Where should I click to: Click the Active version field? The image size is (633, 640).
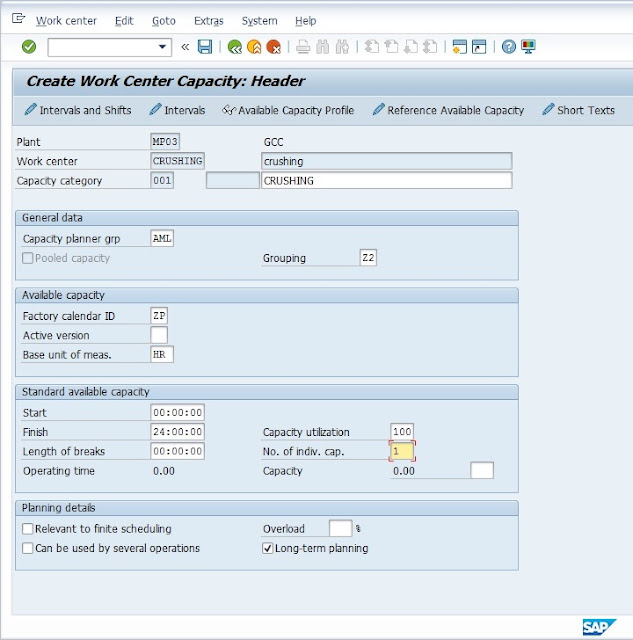tap(159, 335)
